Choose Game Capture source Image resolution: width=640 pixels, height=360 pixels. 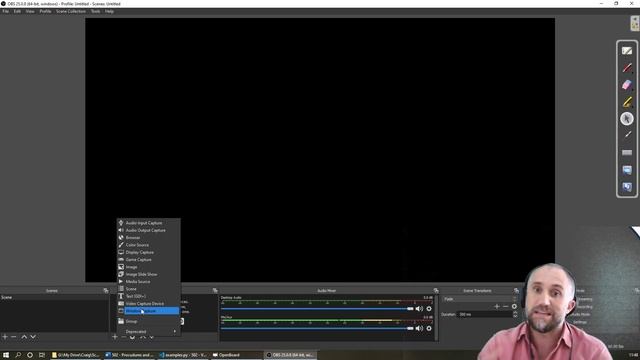pyautogui.click(x=149, y=260)
